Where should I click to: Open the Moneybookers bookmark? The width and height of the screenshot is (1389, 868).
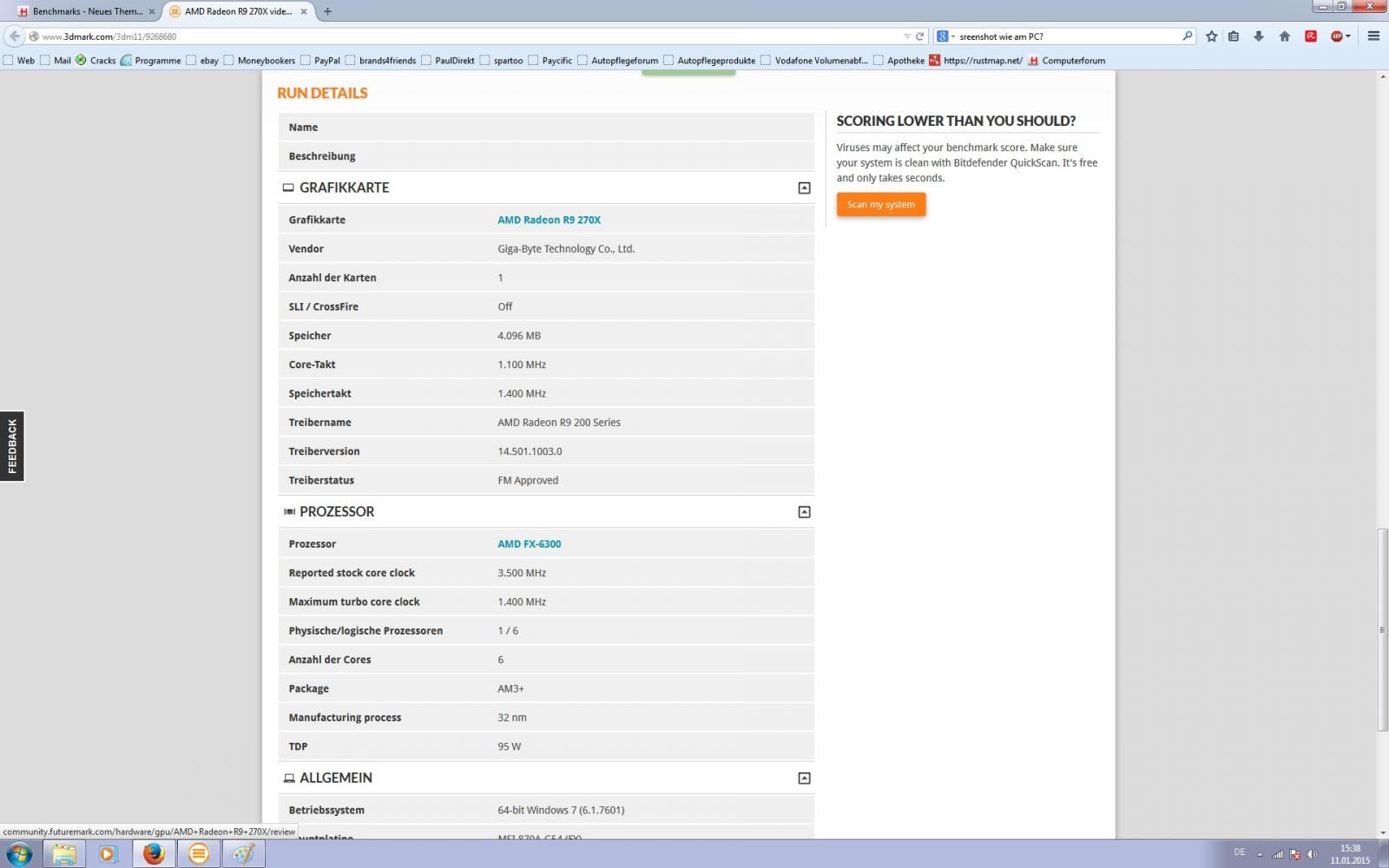(x=260, y=61)
